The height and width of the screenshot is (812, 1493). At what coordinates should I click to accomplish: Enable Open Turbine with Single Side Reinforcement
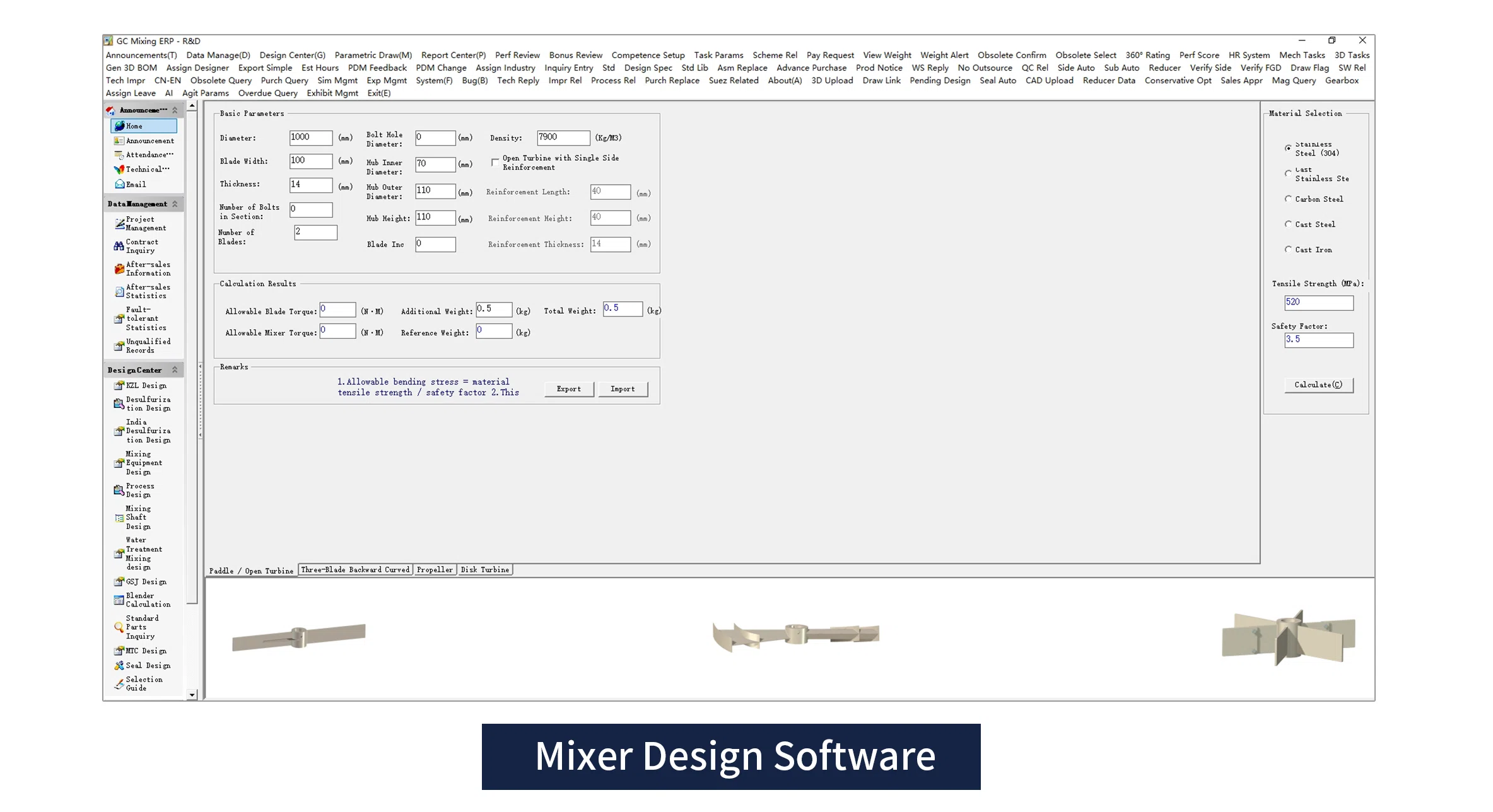tap(496, 163)
